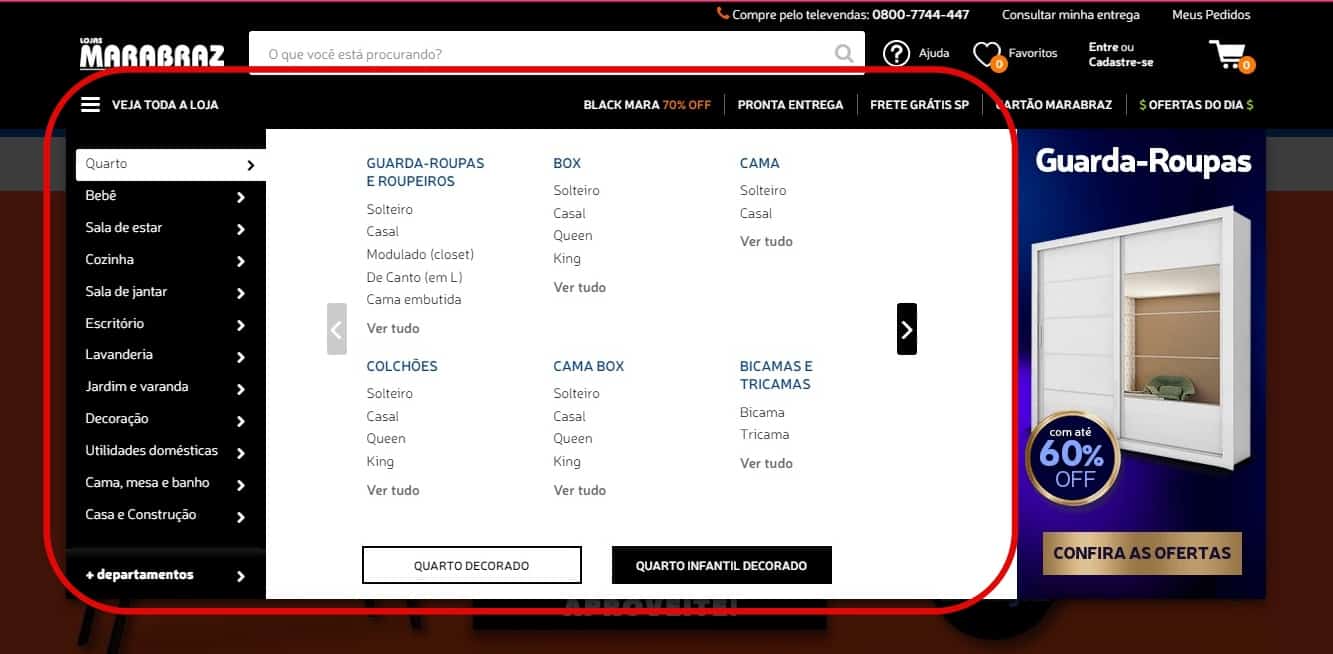Expand the Sala de estar category
Screen dimensions: 1333x654
pyautogui.click(x=165, y=228)
